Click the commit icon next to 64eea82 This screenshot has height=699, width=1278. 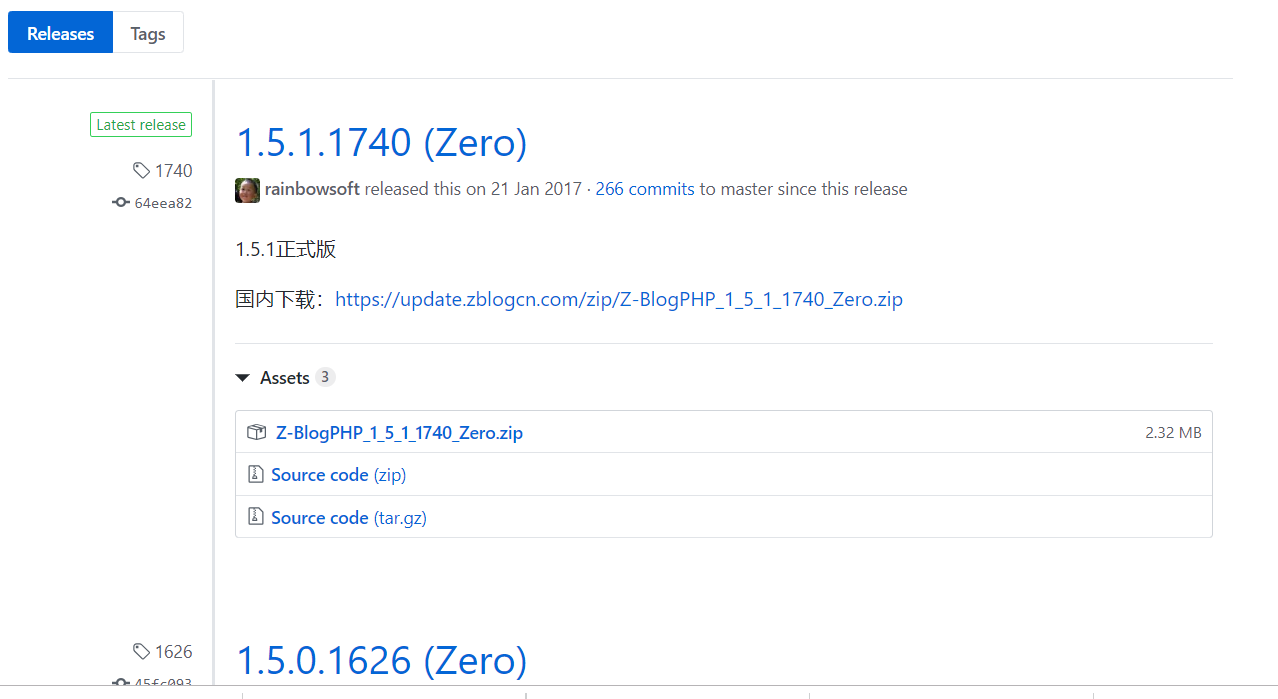point(121,203)
